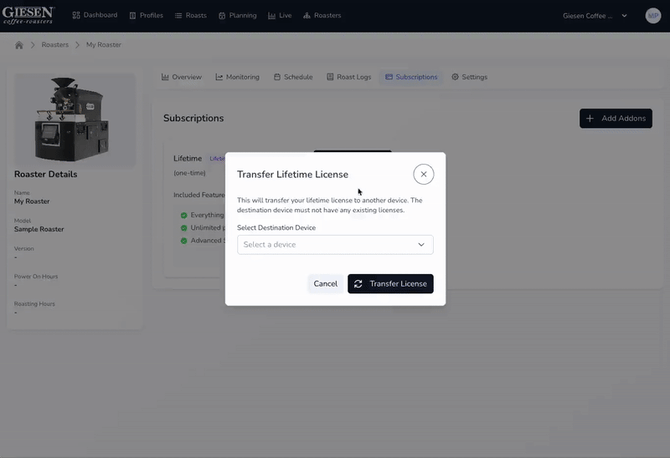Click the Transfer License button
Viewport: 670px width, 458px height.
tap(390, 284)
